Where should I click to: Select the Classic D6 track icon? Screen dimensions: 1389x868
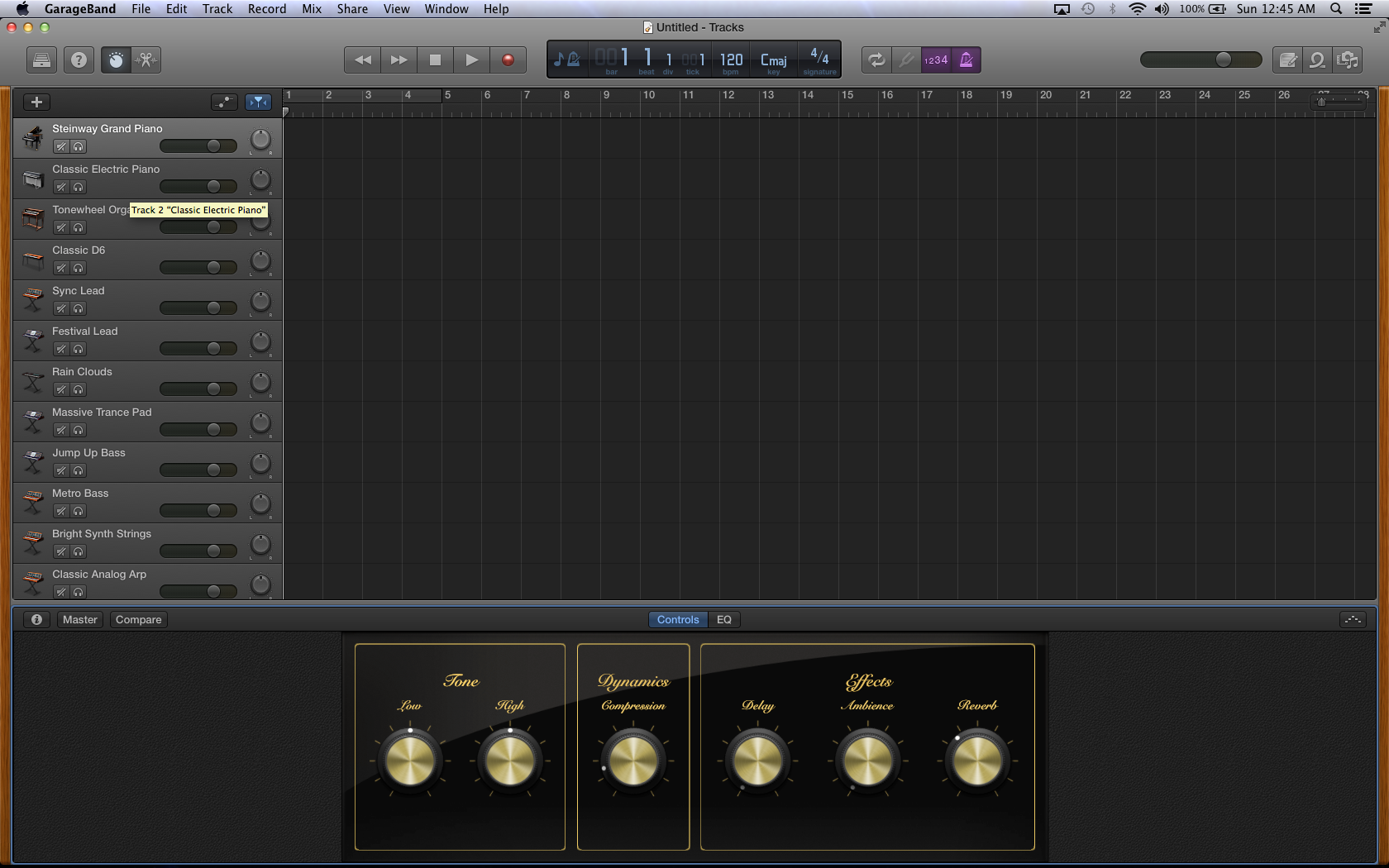click(32, 260)
